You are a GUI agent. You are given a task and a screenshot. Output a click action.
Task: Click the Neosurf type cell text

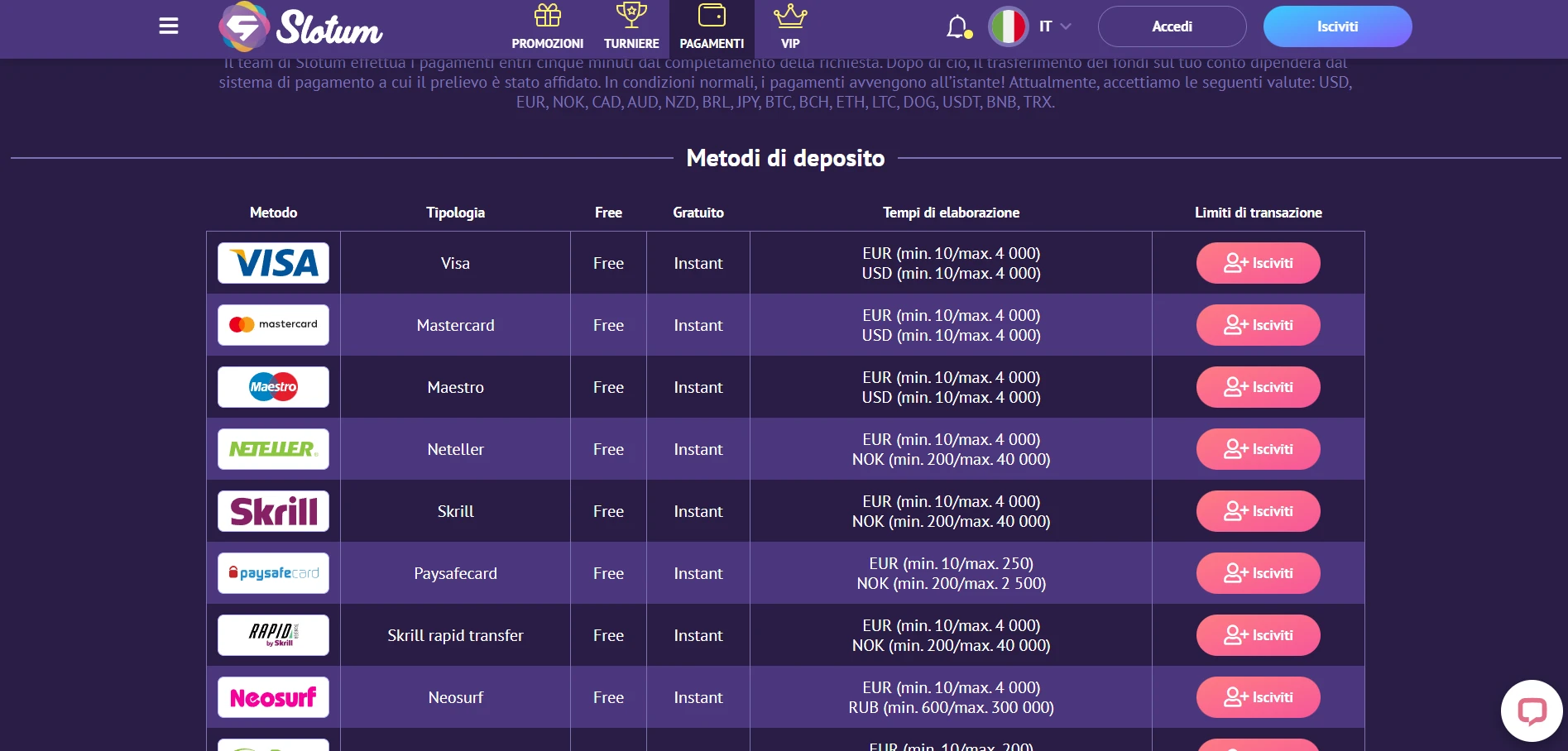455,697
